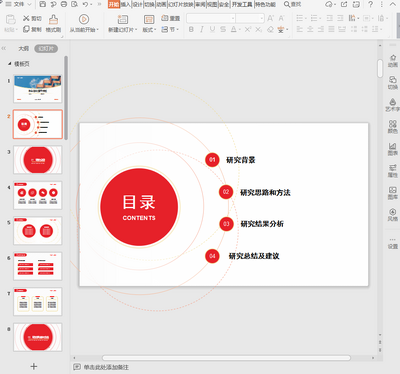The height and width of the screenshot is (374, 400).
Task: Open the font color dropdown arrow
Action: tap(240, 30)
